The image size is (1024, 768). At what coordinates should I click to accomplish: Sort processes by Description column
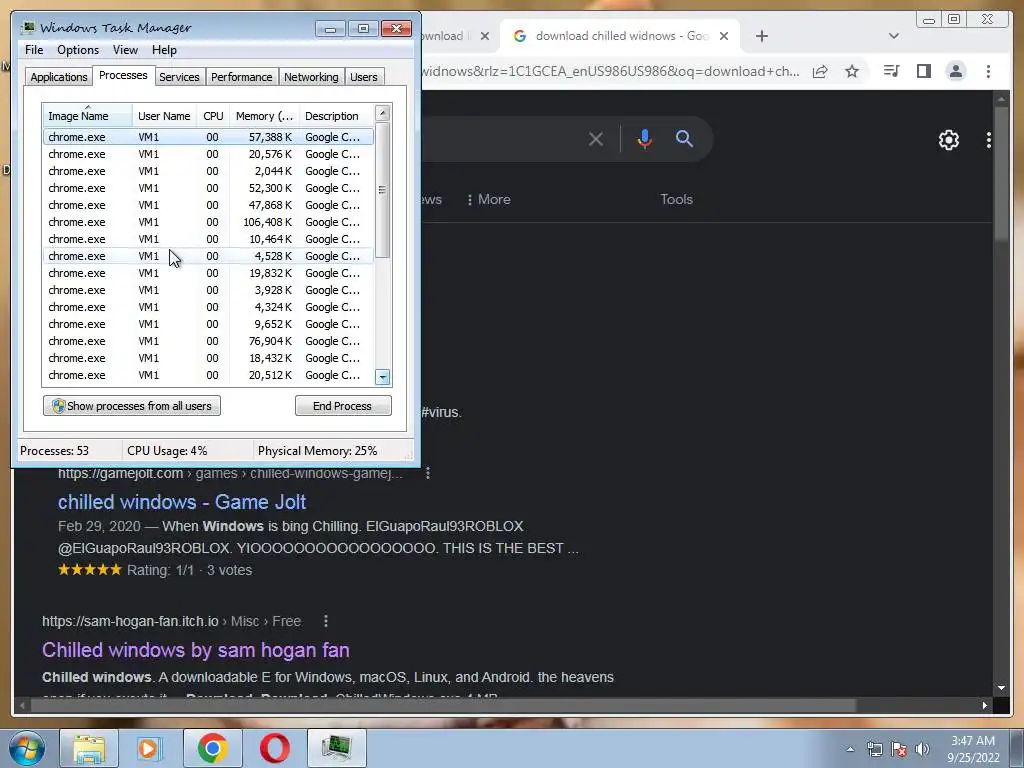[x=336, y=116]
